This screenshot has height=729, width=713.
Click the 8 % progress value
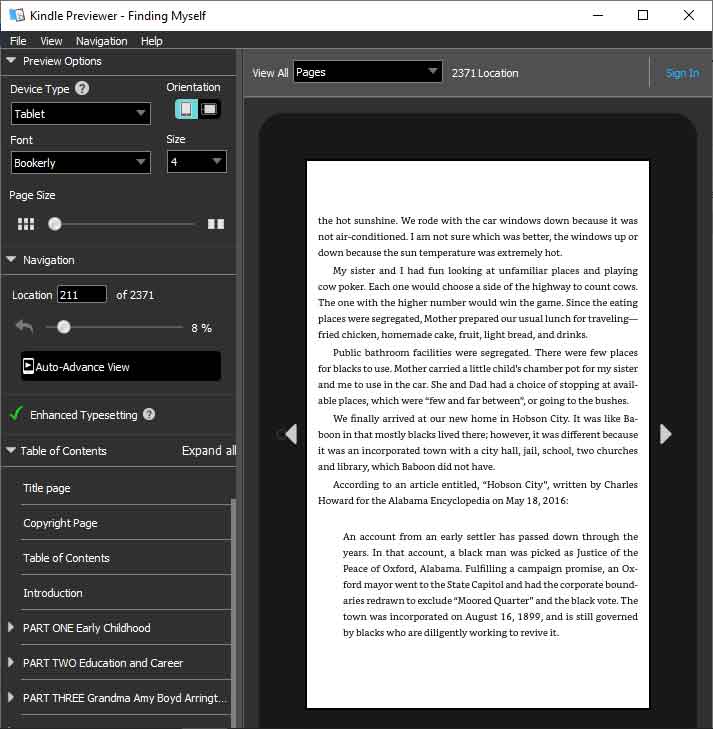click(x=201, y=328)
